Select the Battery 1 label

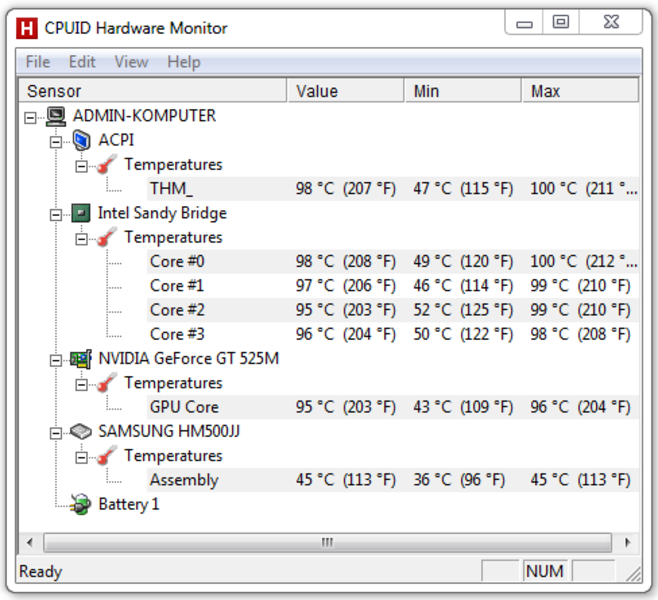click(x=129, y=504)
